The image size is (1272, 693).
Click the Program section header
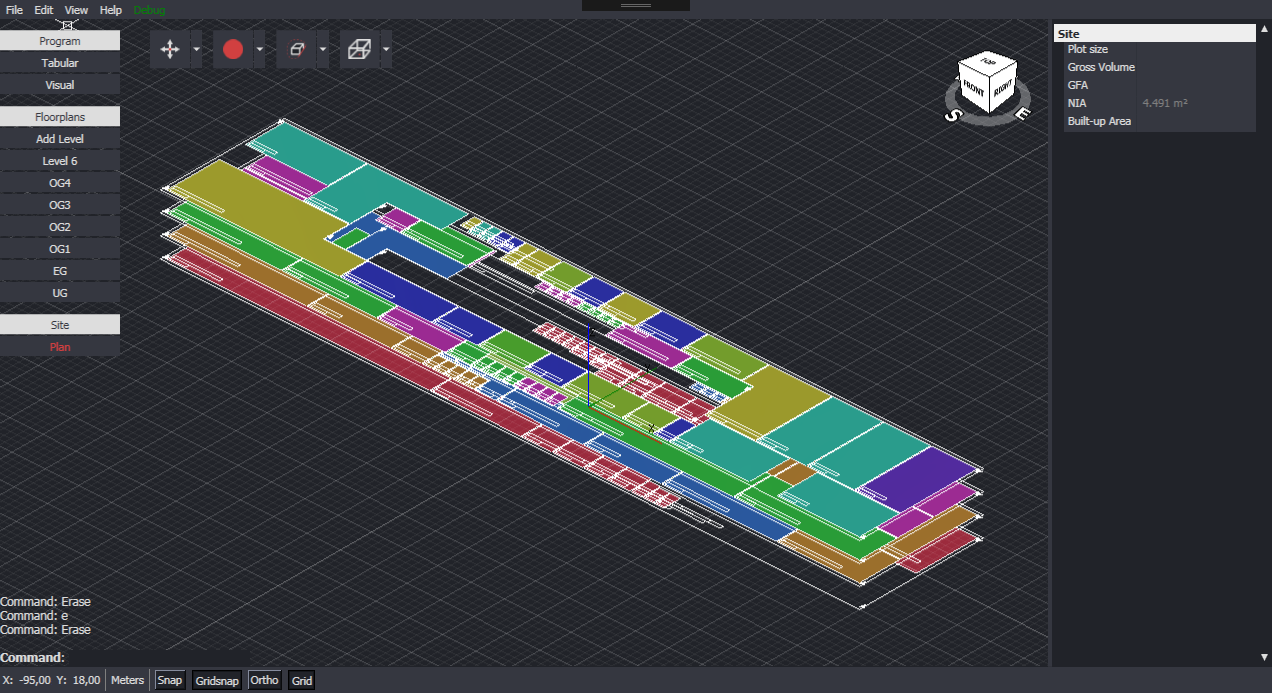(60, 41)
